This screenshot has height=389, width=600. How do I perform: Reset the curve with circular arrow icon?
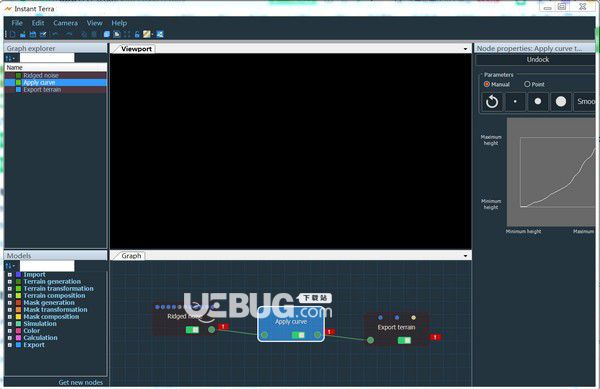[x=492, y=102]
